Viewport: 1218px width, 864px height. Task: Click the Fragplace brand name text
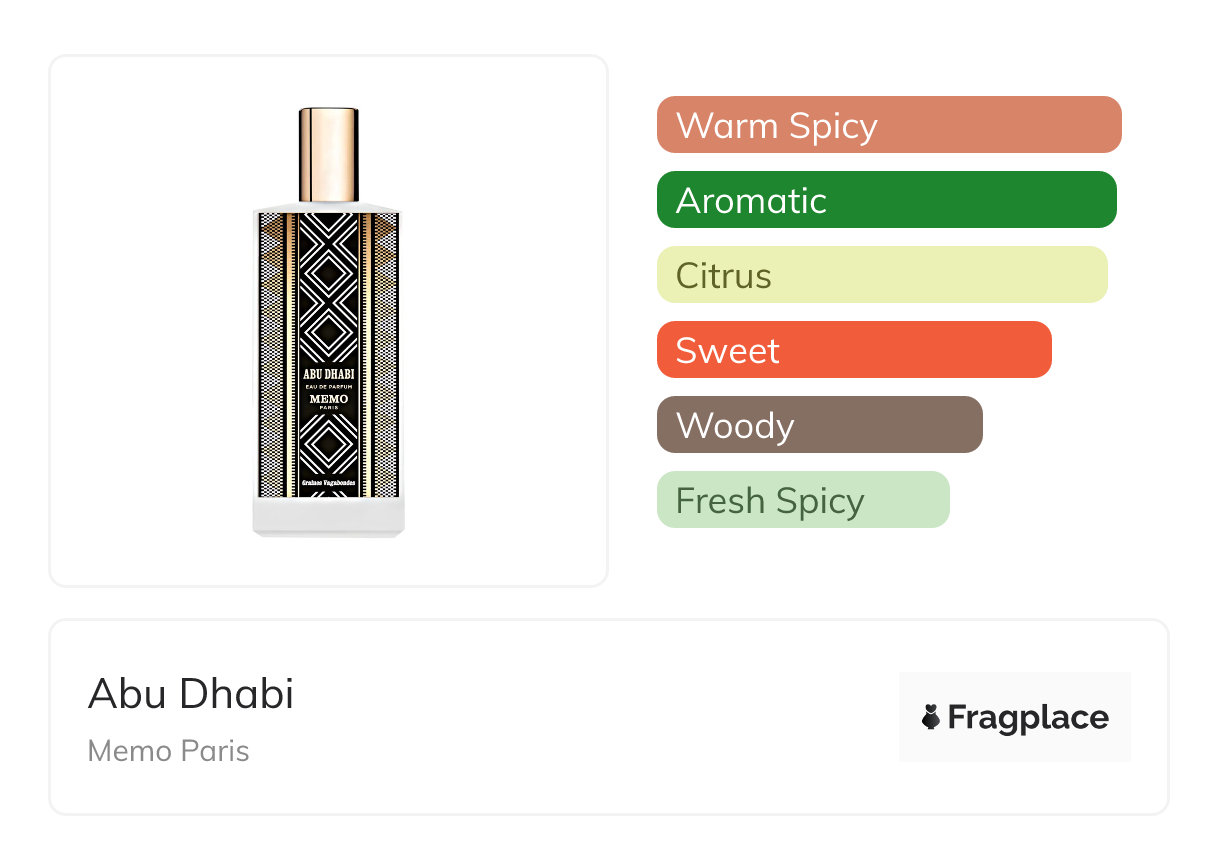pos(1028,718)
